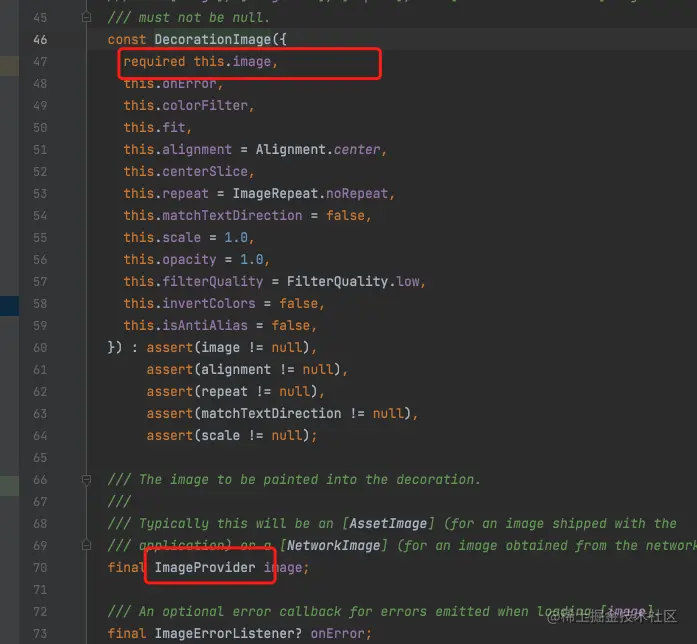Click 'assert(matchTextDirection != null)' statement
The height and width of the screenshot is (644, 697).
[279, 414]
